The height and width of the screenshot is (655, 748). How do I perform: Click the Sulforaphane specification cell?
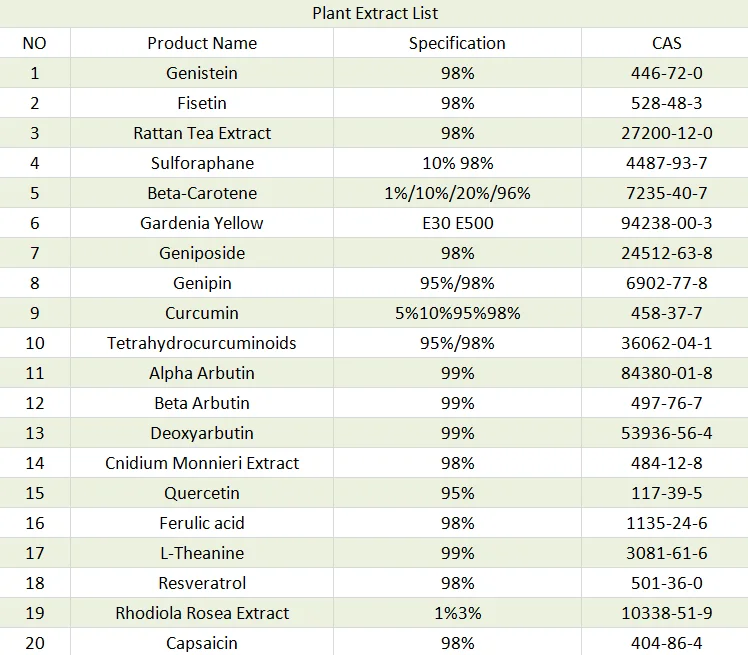point(457,163)
